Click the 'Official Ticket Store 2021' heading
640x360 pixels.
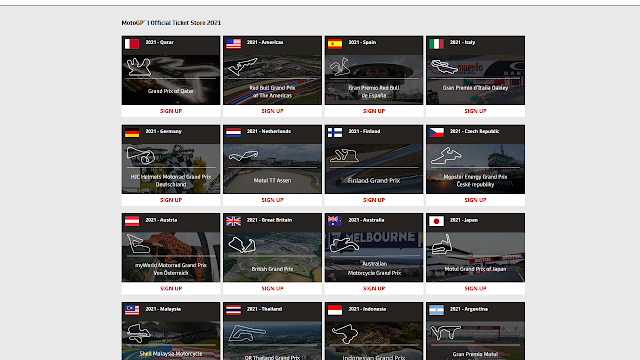coord(185,23)
